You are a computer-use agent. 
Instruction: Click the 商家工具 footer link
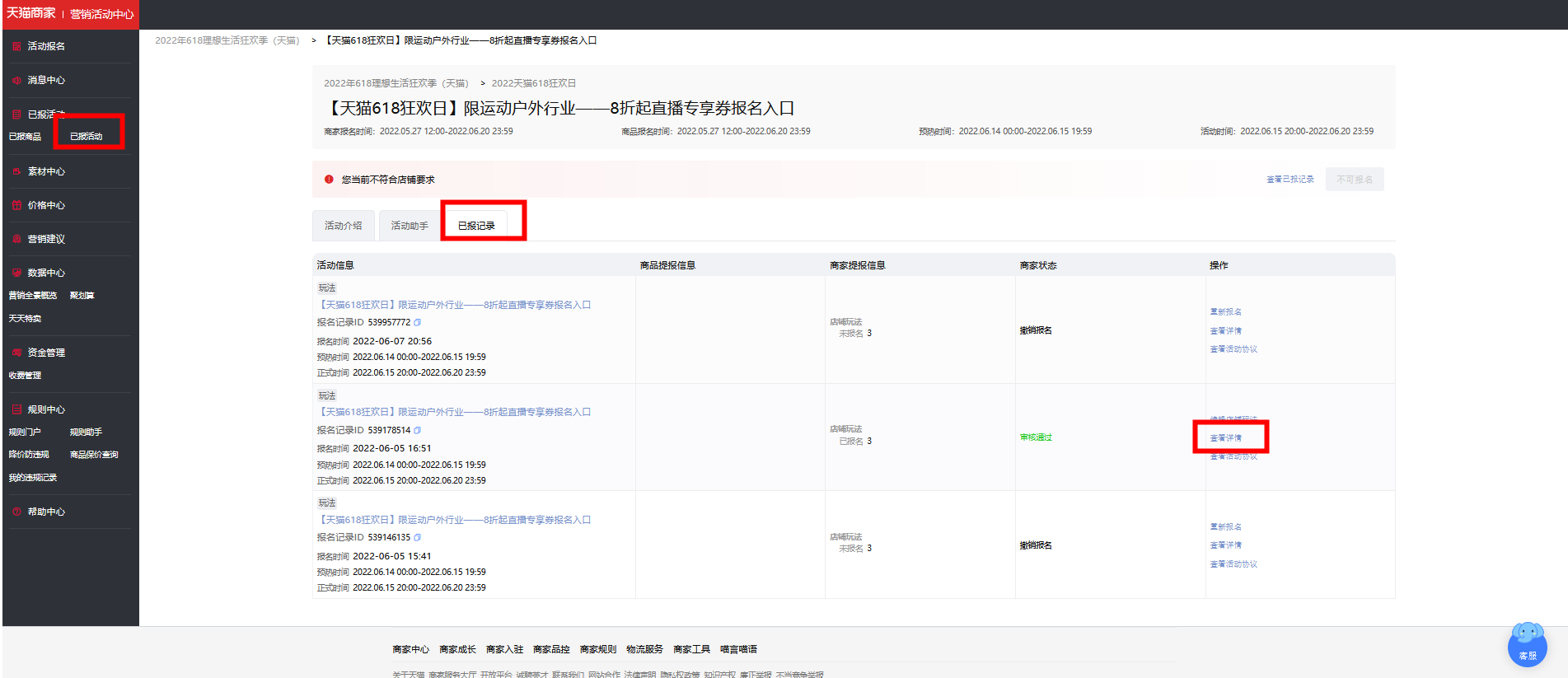click(691, 649)
